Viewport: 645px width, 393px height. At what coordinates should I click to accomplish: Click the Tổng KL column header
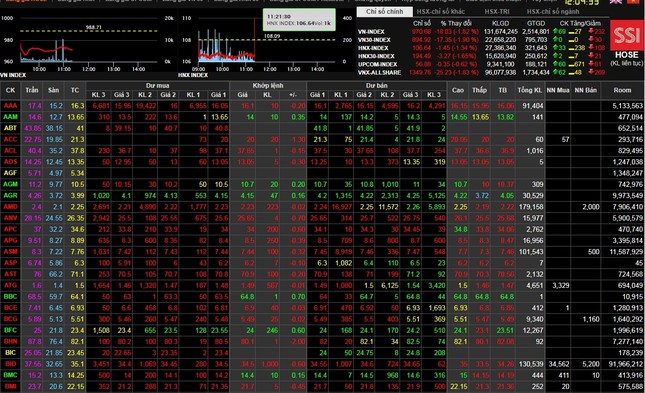530,90
